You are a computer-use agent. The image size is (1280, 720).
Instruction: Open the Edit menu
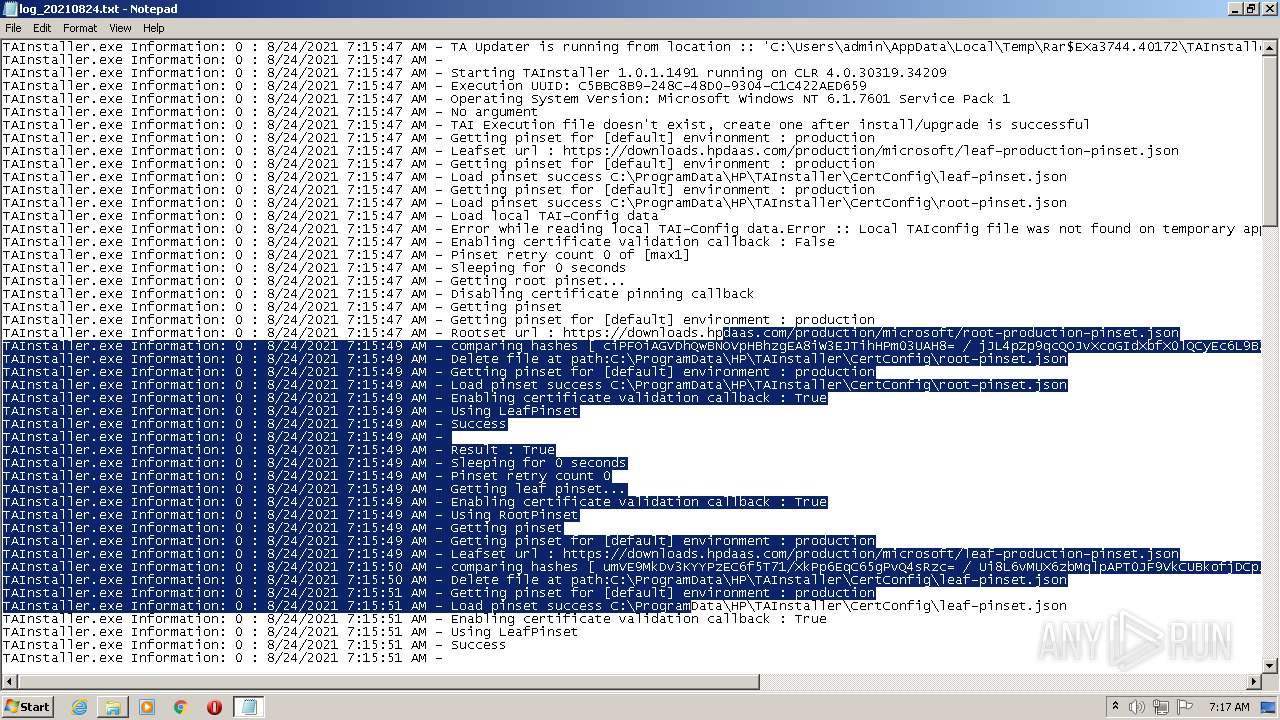click(42, 28)
